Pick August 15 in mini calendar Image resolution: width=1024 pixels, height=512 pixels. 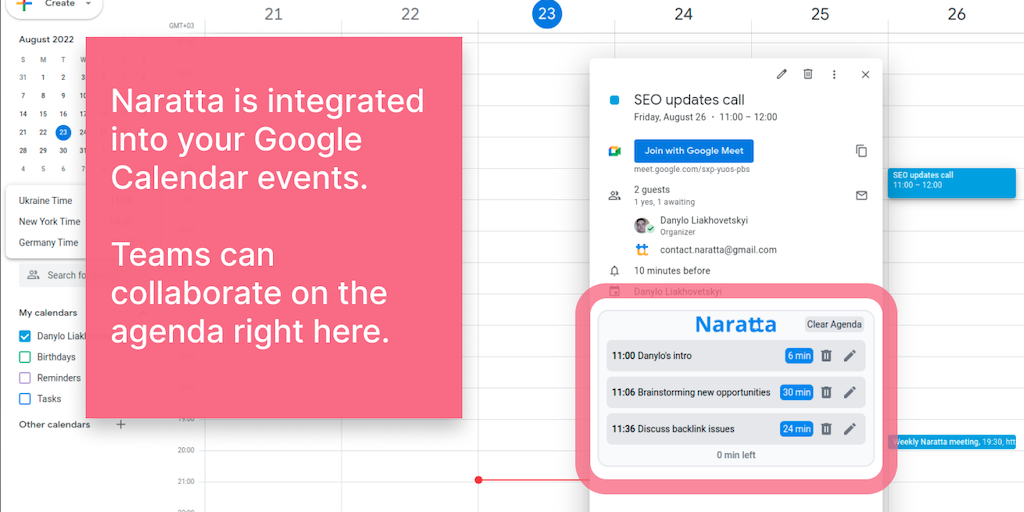click(43, 114)
